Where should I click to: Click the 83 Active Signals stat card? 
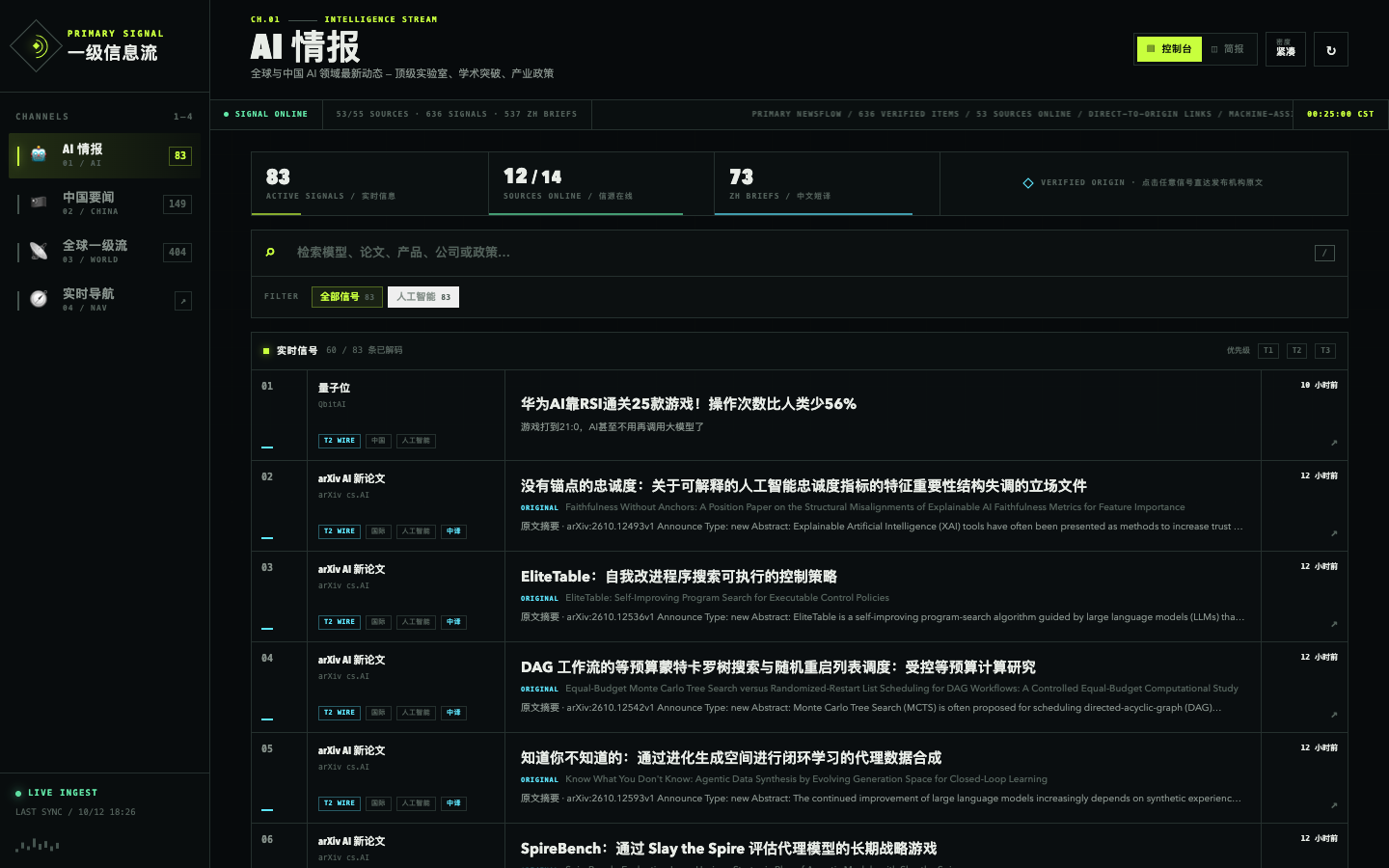pyautogui.click(x=369, y=183)
